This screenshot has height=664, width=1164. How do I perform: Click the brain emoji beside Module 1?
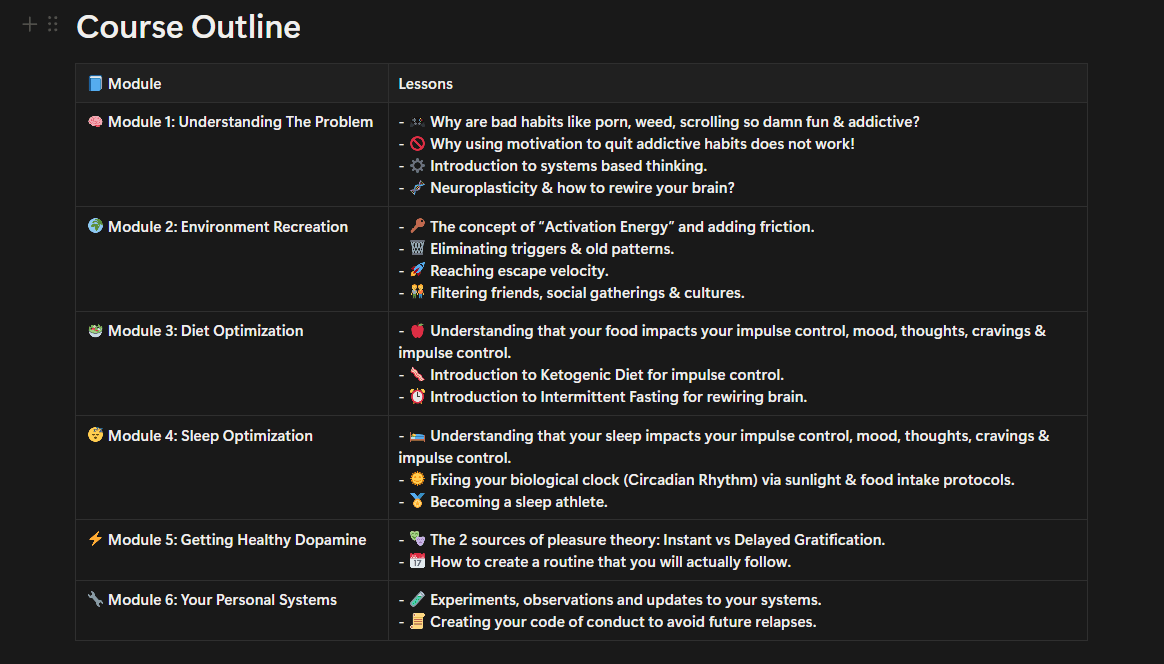coord(95,122)
